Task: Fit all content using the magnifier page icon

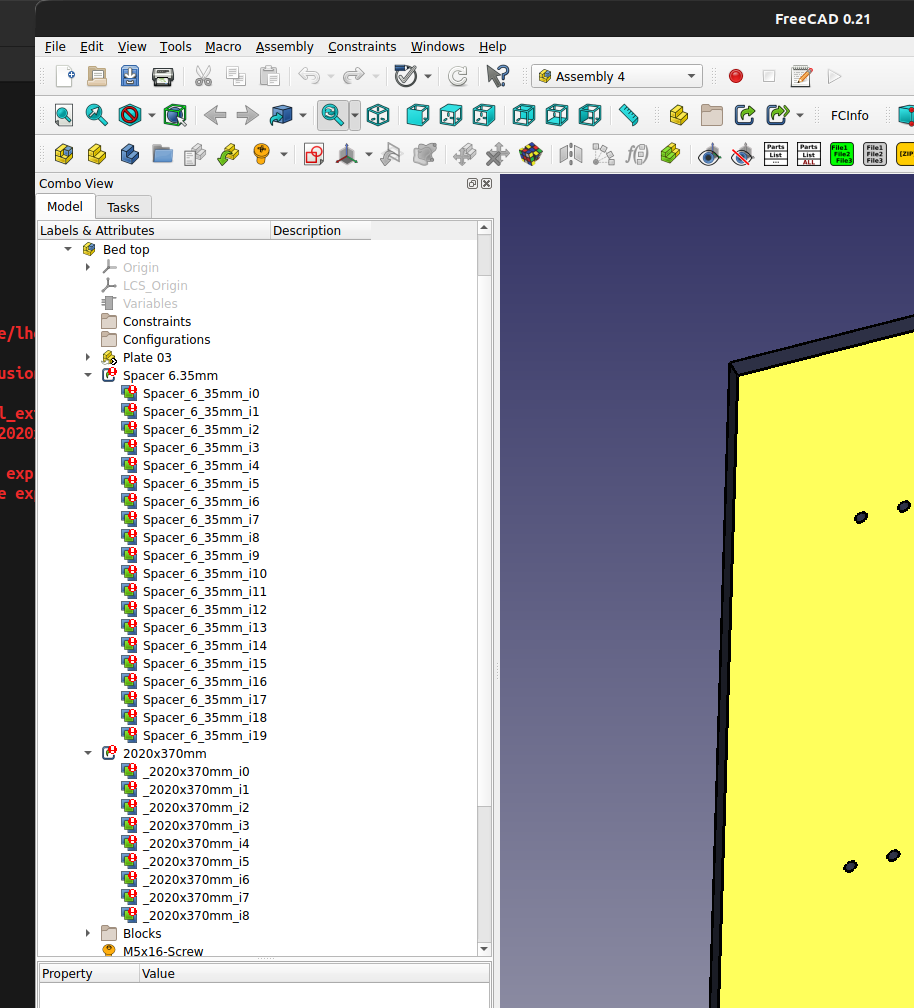Action: (x=64, y=116)
